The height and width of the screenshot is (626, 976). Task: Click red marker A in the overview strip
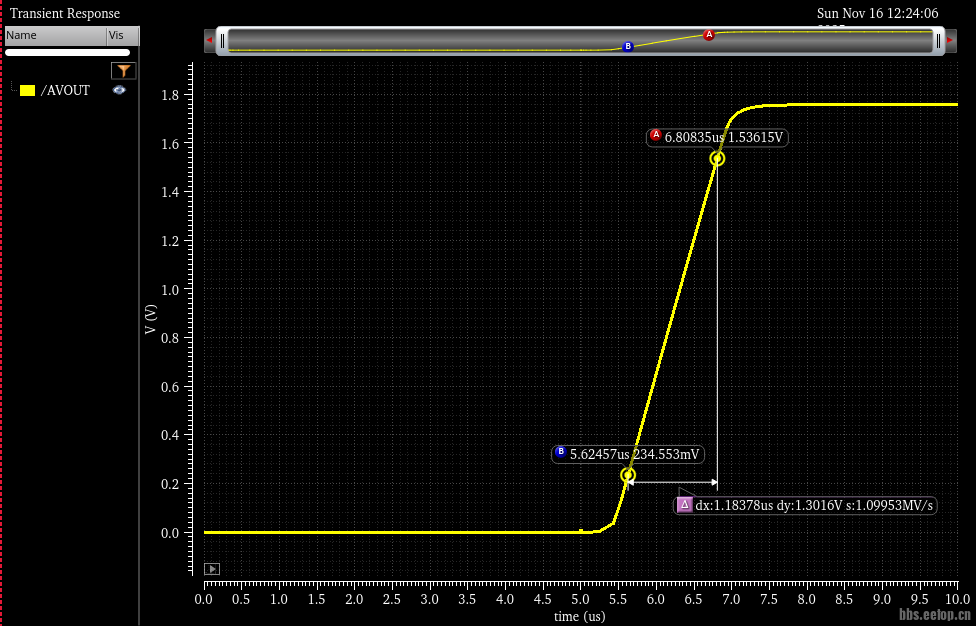[709, 35]
